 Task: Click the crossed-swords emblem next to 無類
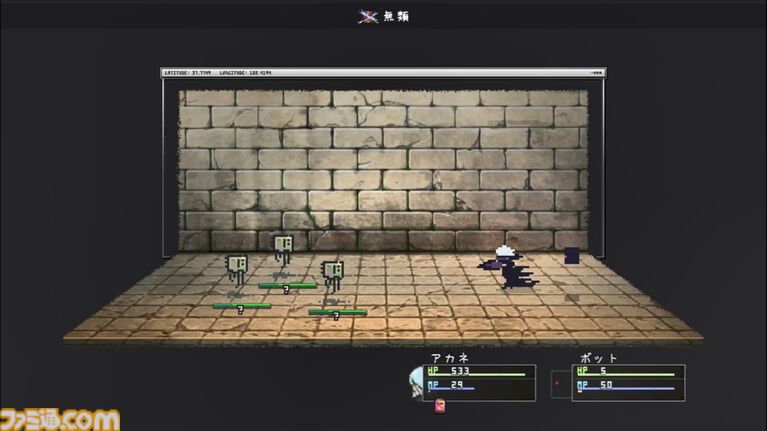[x=368, y=17]
